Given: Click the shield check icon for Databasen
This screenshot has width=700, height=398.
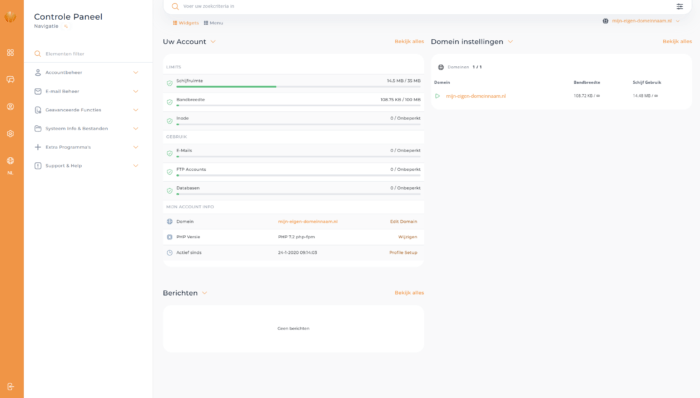Looking at the screenshot, I should click(170, 191).
